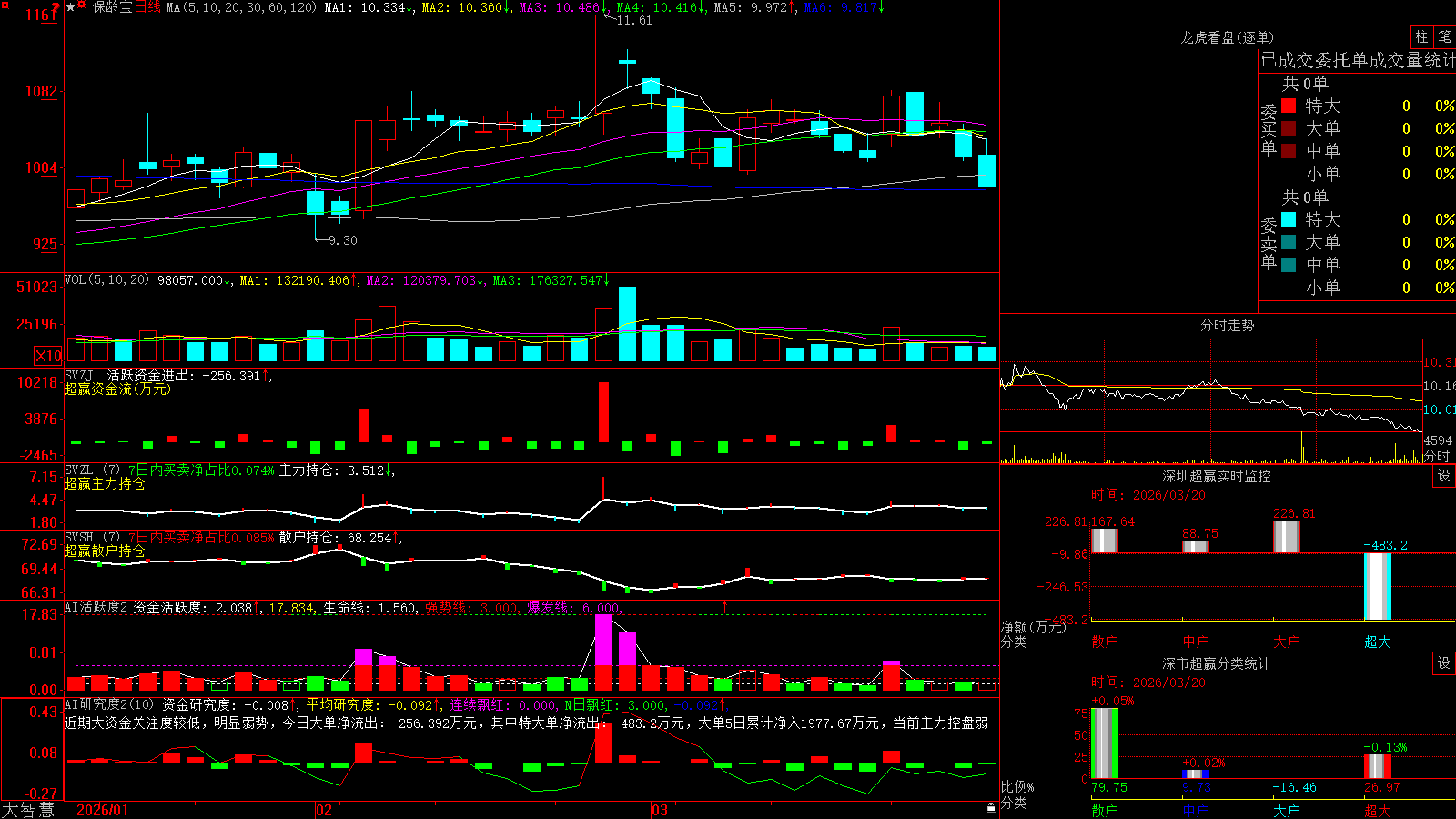This screenshot has width=1456, height=819.
Task: Click the 2026/01 date on timeline
Action: coord(103,810)
